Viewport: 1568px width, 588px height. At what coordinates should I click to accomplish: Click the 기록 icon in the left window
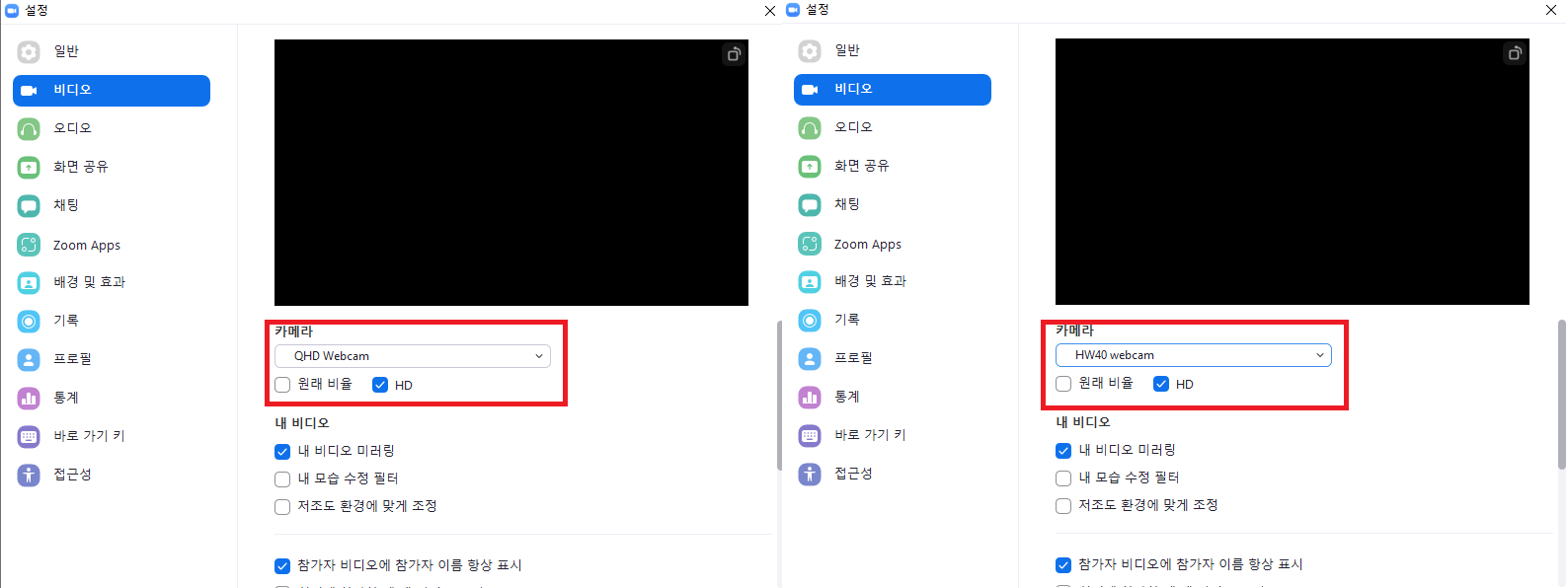[29, 321]
